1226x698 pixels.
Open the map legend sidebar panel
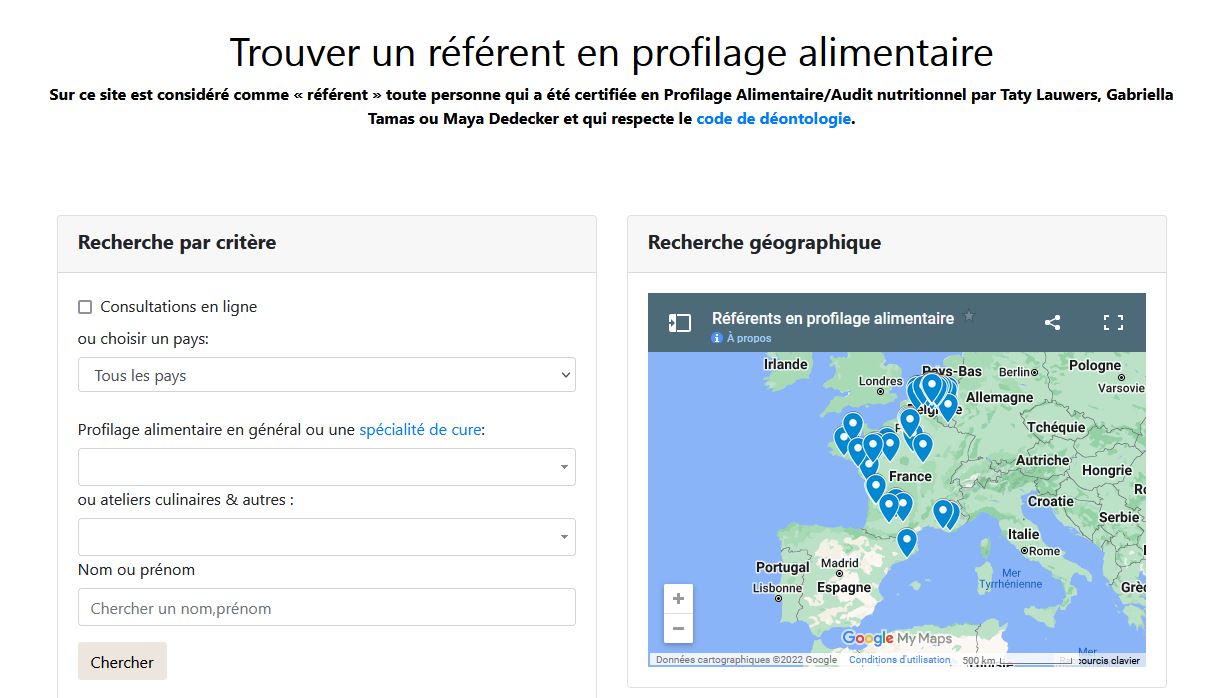[x=680, y=323]
